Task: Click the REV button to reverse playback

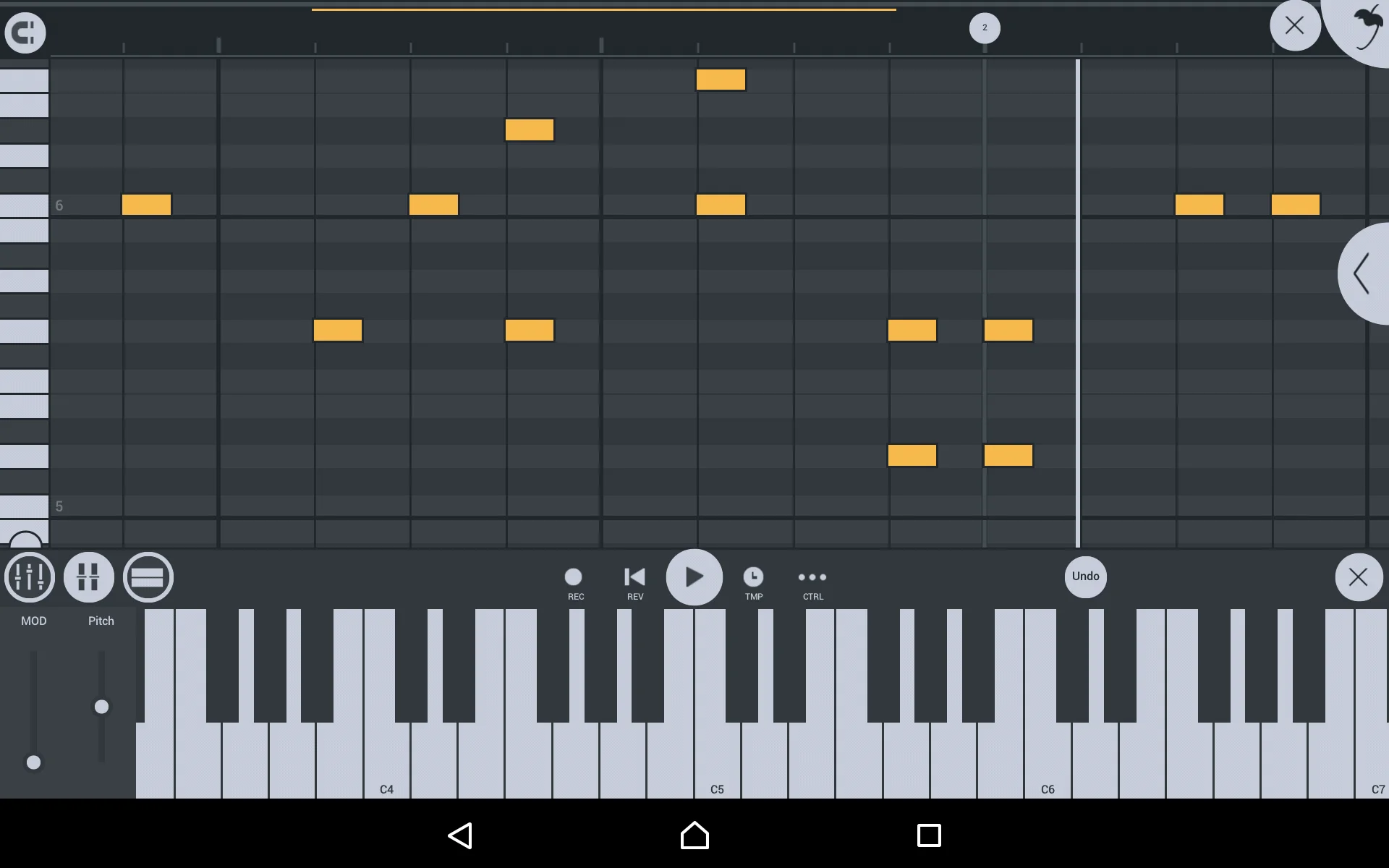Action: (x=635, y=576)
